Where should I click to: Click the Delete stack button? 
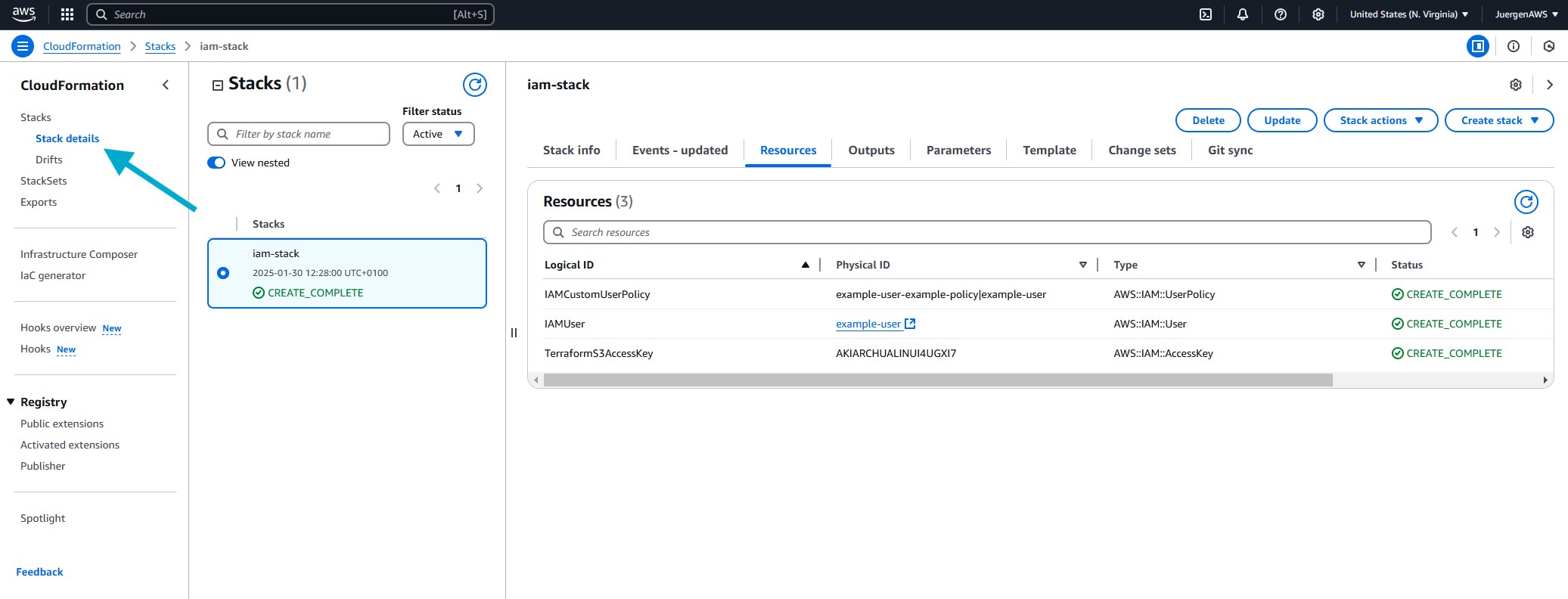coord(1208,120)
